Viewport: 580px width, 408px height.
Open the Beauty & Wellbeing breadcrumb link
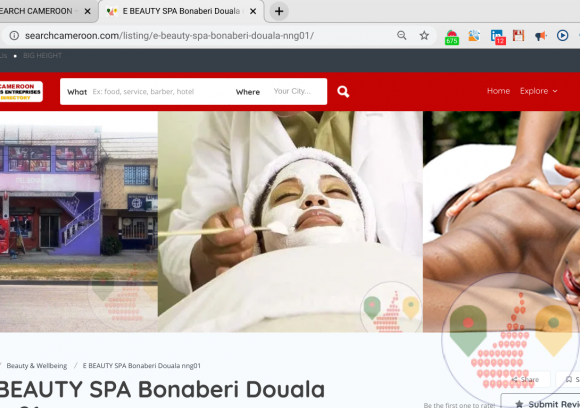click(x=37, y=366)
